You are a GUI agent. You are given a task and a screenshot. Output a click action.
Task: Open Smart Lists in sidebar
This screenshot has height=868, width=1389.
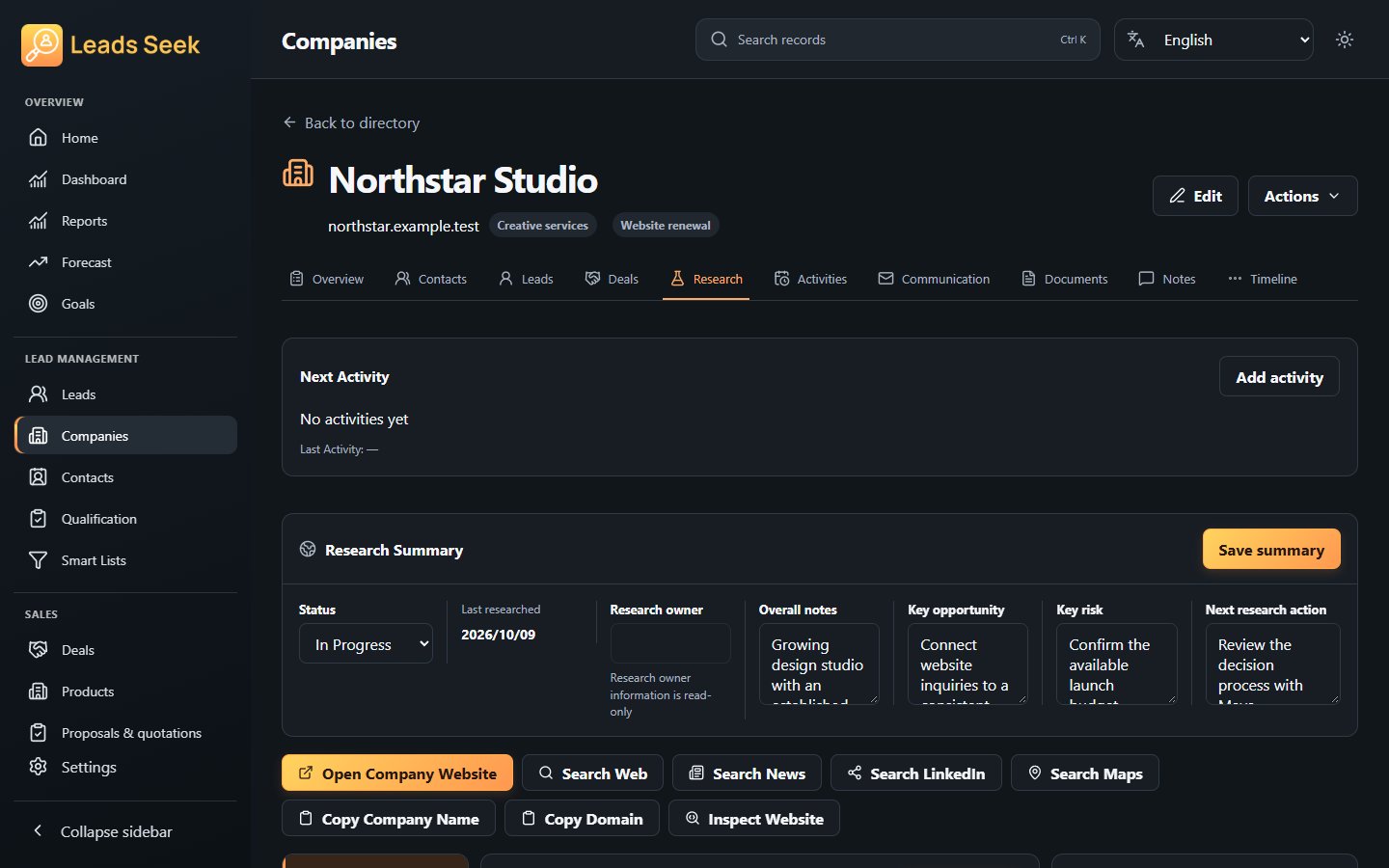(125, 560)
